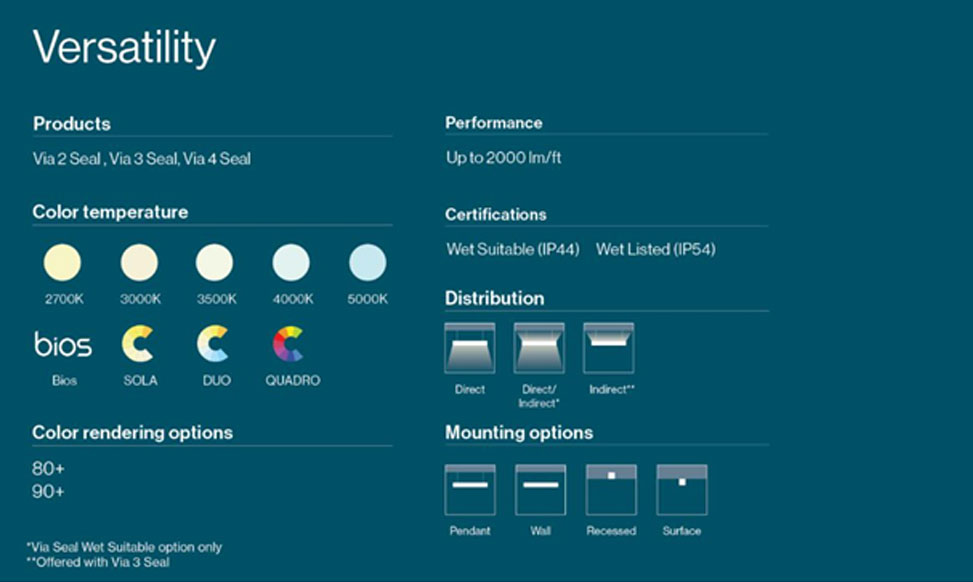Choose the DUO color ring icon

click(x=213, y=344)
